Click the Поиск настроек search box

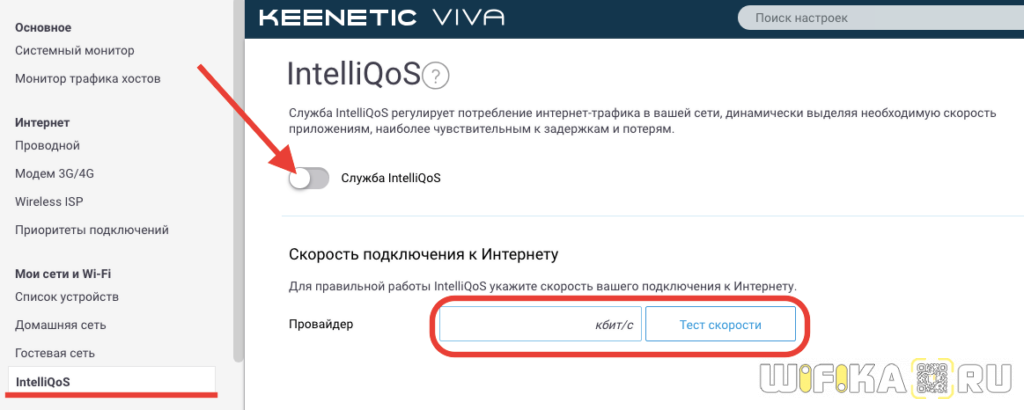tap(870, 18)
